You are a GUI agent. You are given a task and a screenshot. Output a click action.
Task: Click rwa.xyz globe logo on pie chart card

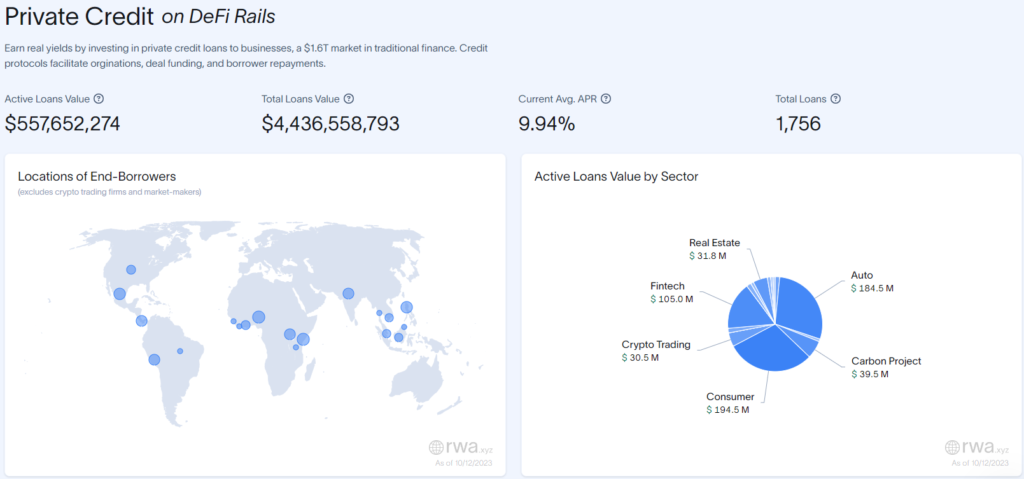953,448
